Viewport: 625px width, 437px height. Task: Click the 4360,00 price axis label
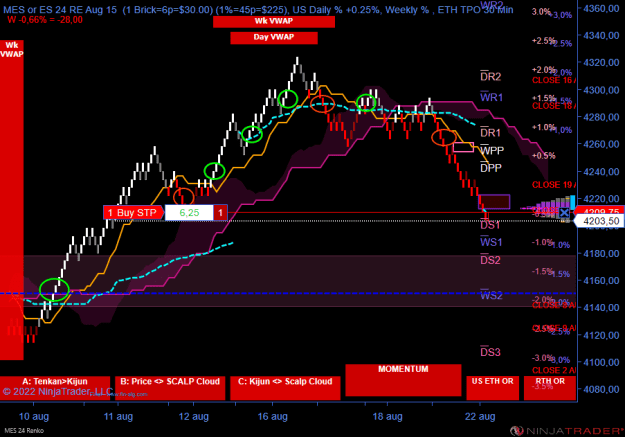coord(601,8)
